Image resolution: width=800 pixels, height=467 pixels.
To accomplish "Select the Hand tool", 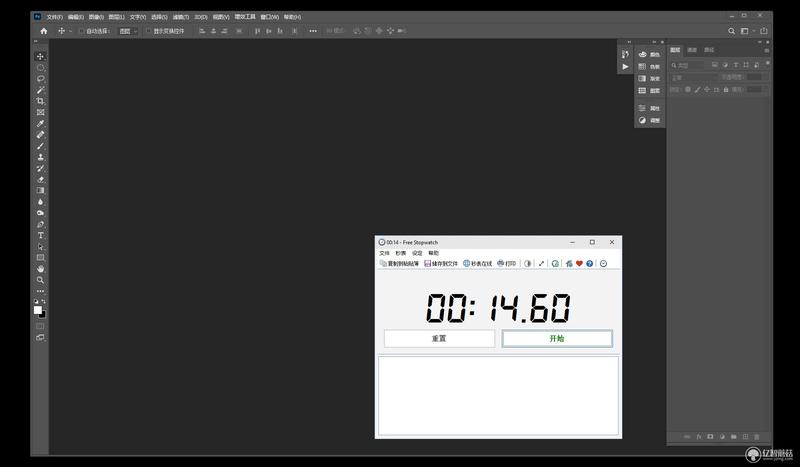I will pos(40,269).
